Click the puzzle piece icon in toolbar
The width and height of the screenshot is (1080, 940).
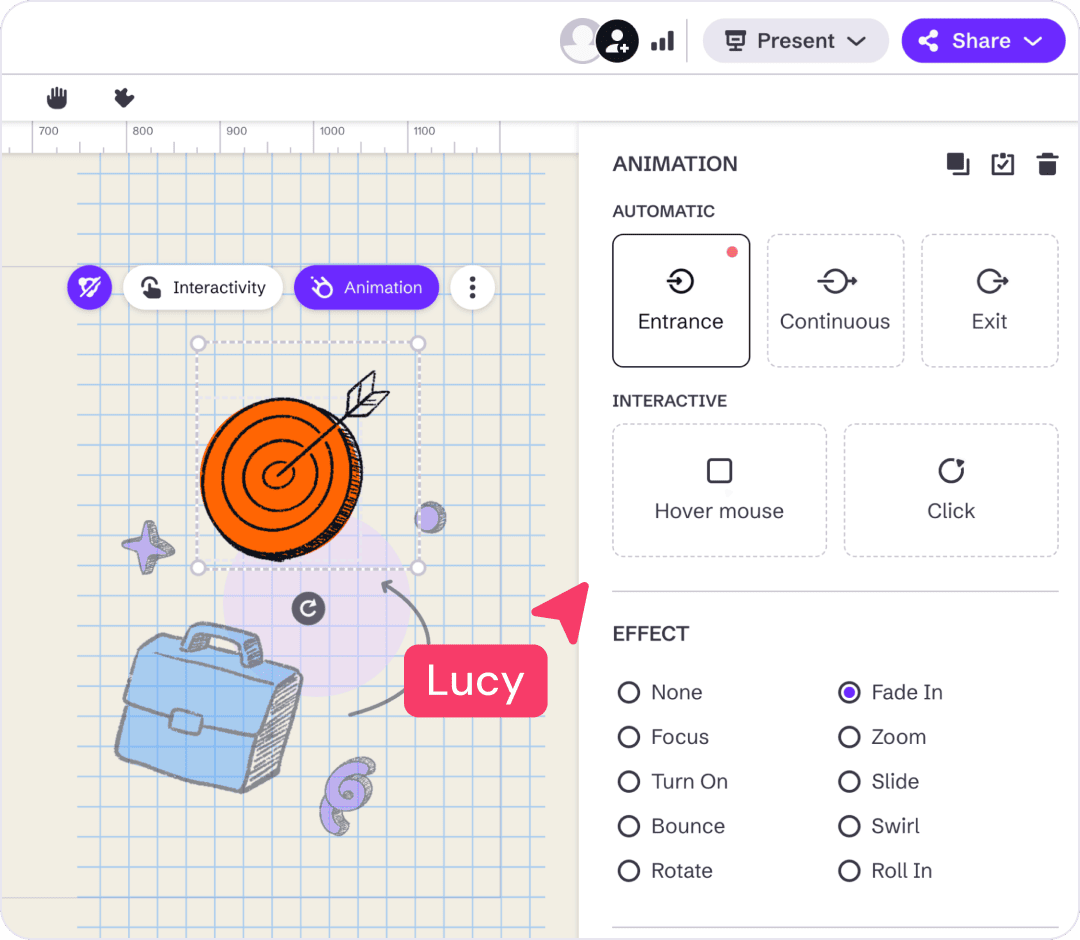(124, 98)
